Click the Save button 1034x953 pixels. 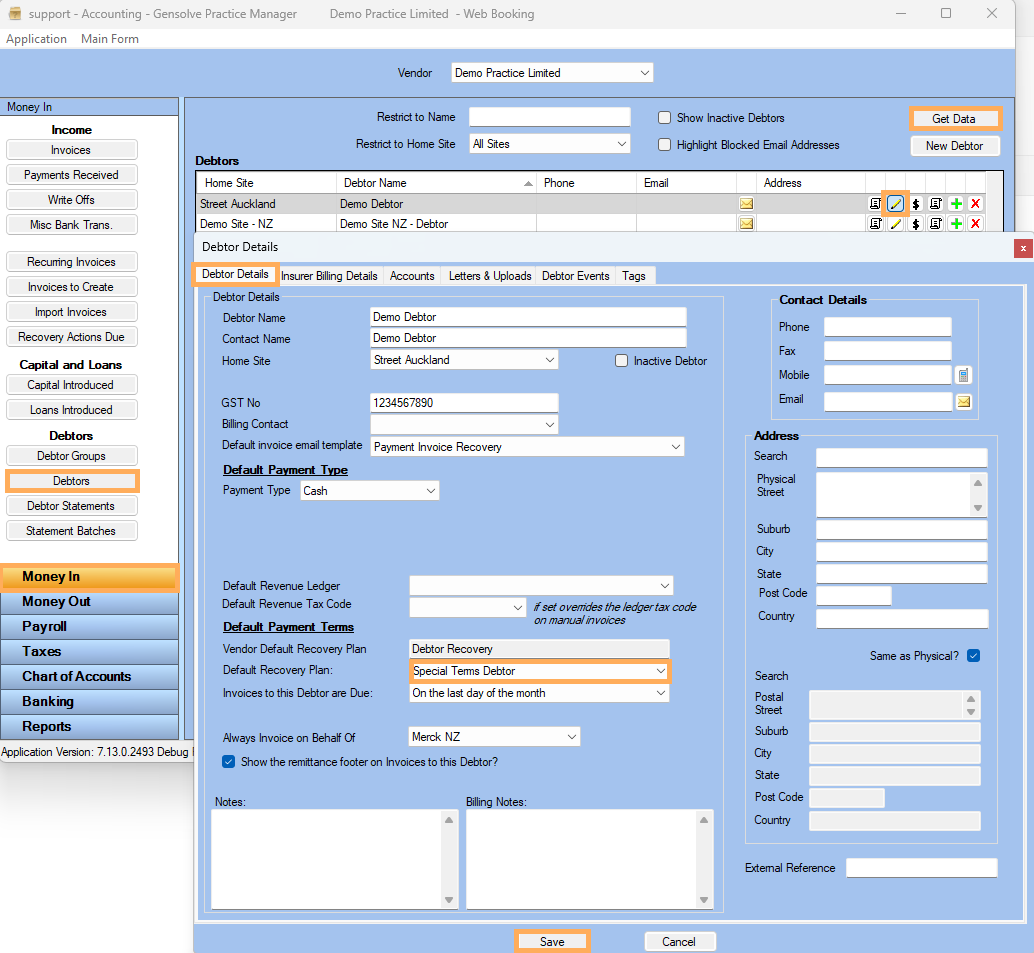[x=552, y=941]
